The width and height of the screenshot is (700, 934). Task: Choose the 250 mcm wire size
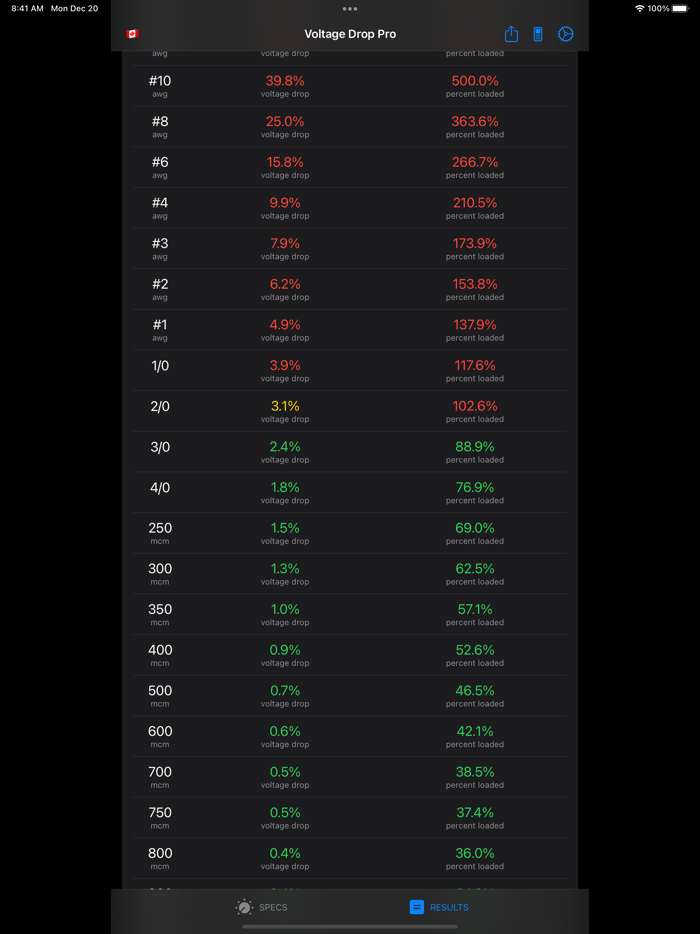click(160, 532)
